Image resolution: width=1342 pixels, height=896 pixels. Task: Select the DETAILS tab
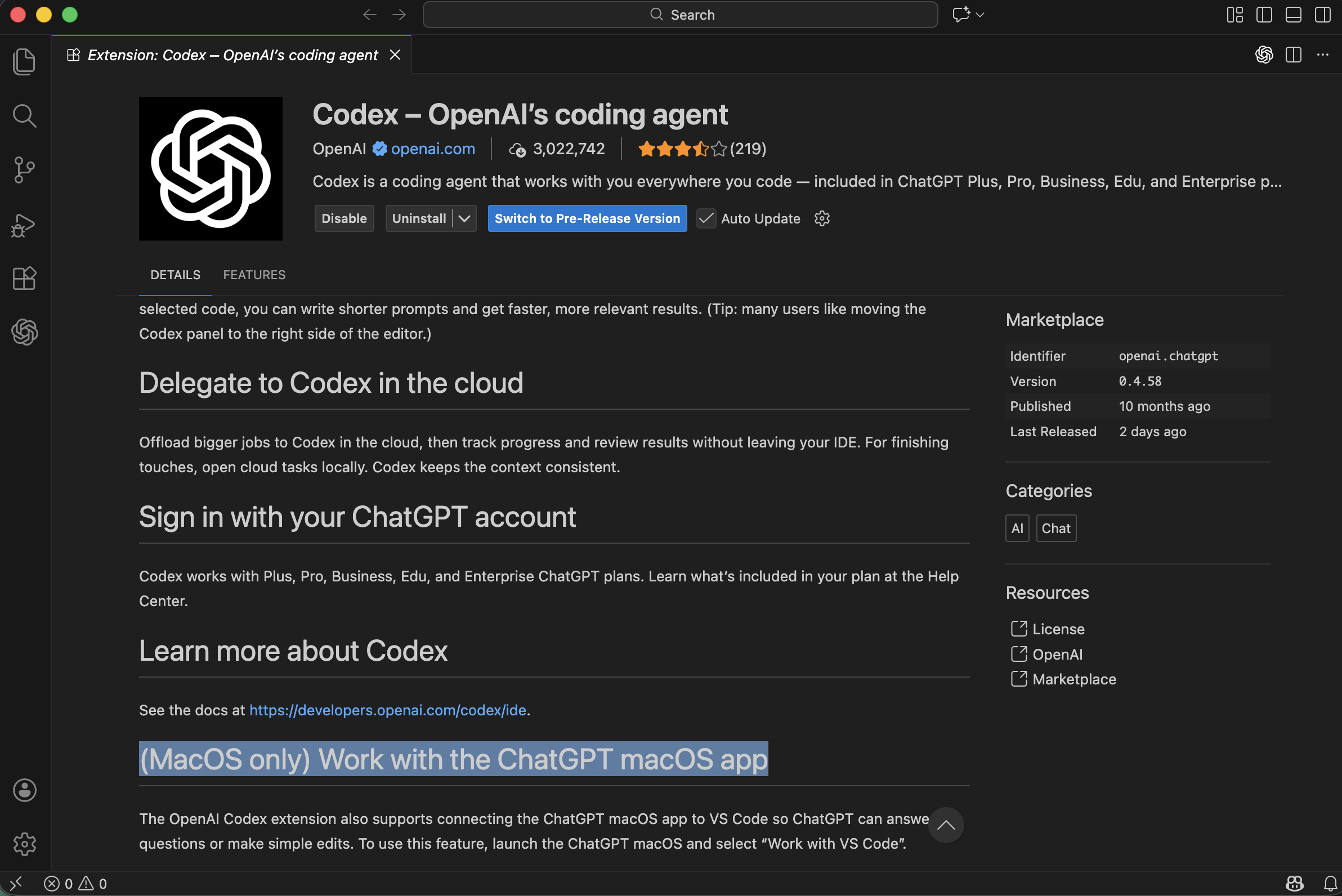[x=175, y=275]
